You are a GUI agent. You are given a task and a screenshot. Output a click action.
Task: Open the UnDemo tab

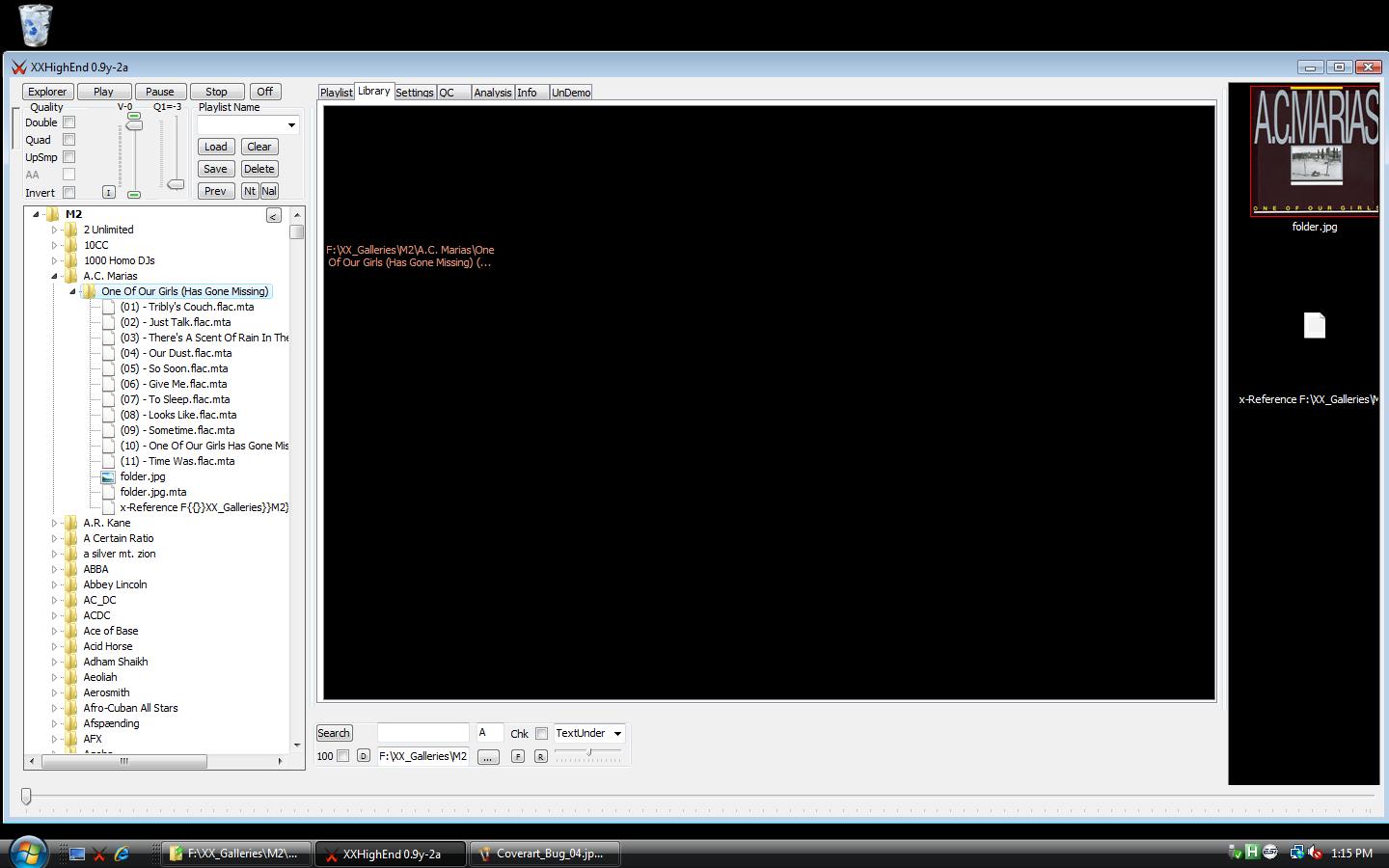click(x=571, y=93)
